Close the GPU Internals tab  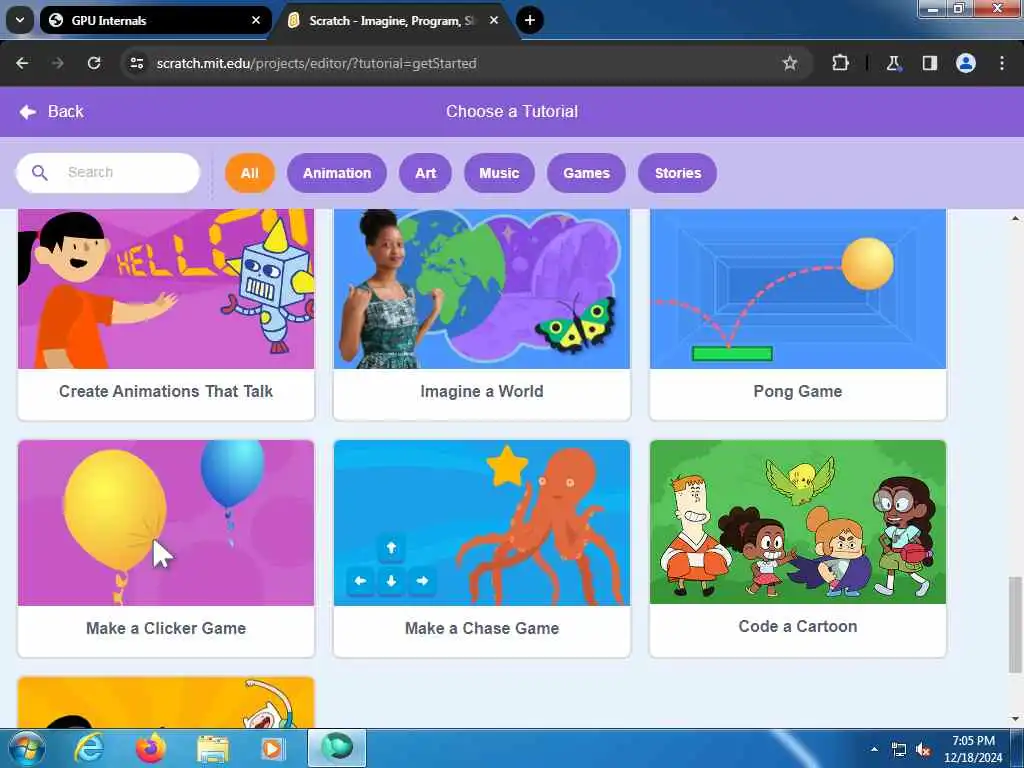click(x=256, y=20)
